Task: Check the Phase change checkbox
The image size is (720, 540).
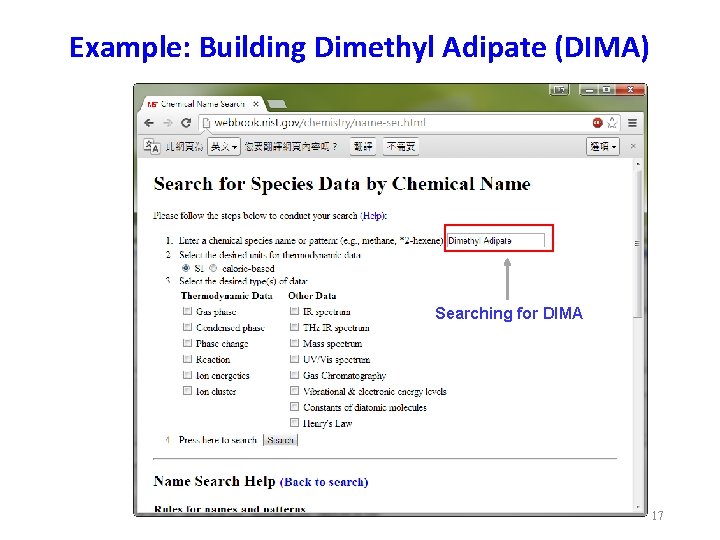Action: point(187,343)
